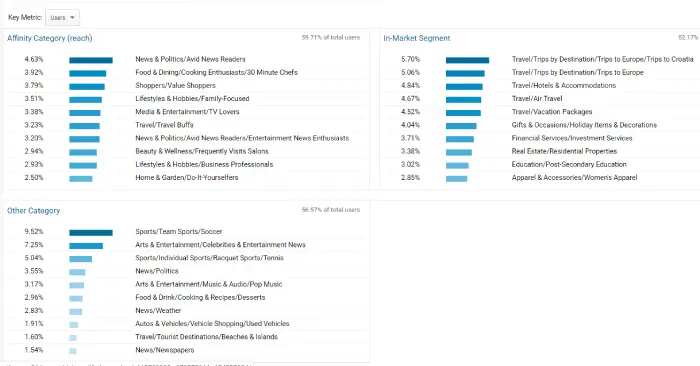The height and width of the screenshot is (366, 700).
Task: Select the News/Newspapers category row
Action: [x=186, y=350]
